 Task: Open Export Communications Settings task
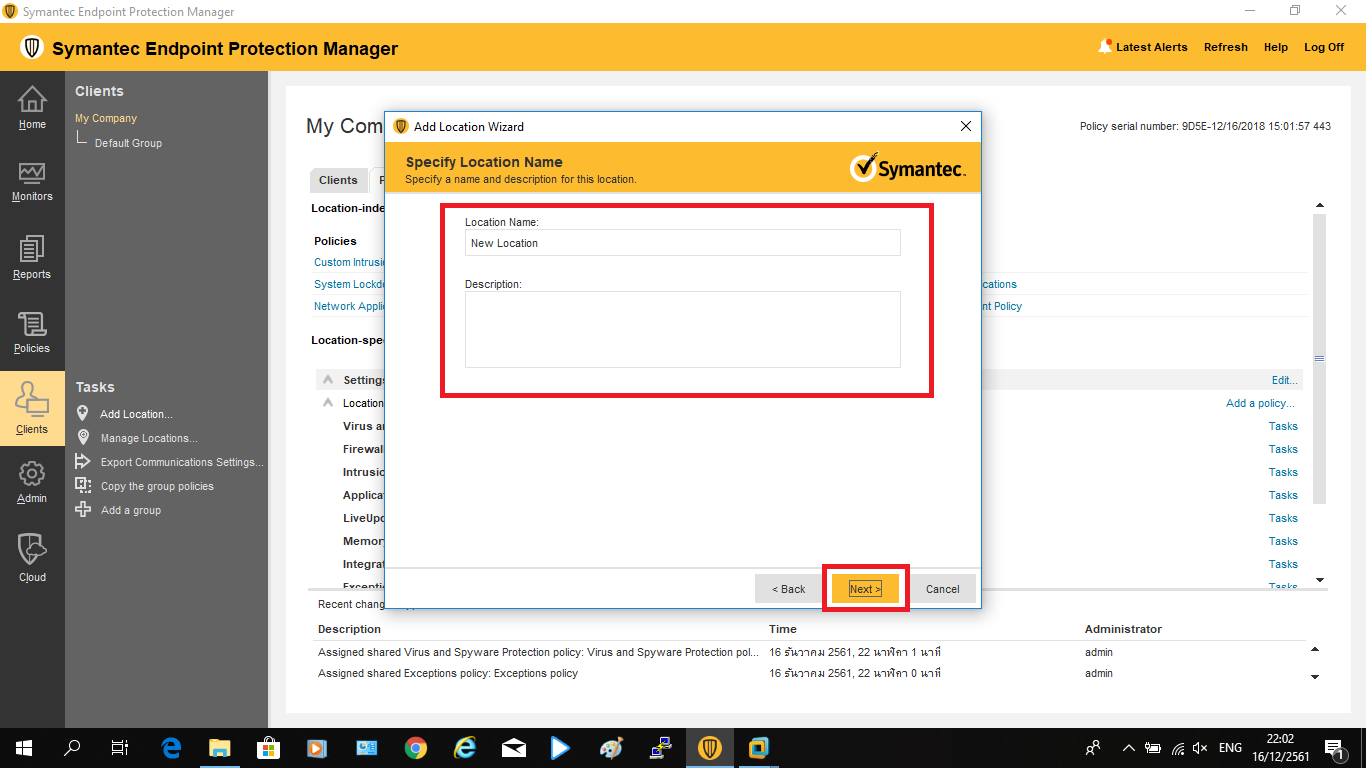coord(182,462)
